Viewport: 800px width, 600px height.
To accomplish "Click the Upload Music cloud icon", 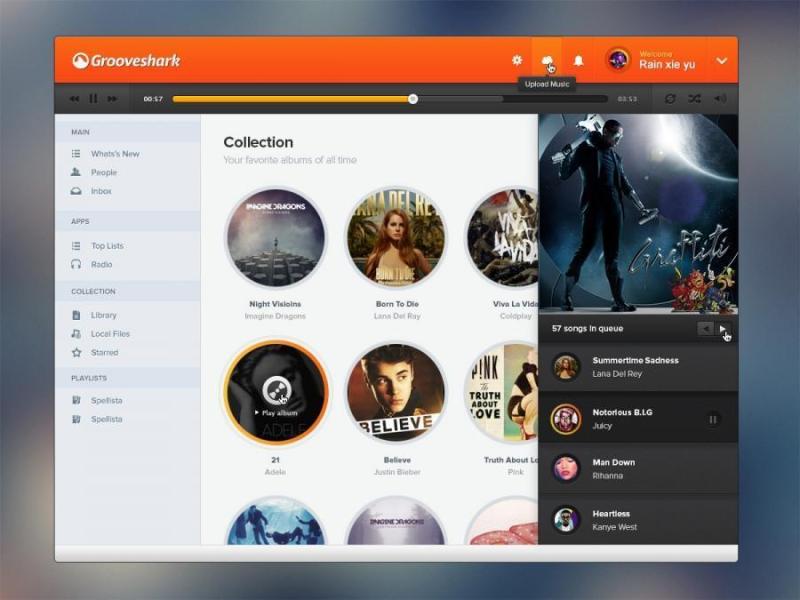I will 547,61.
